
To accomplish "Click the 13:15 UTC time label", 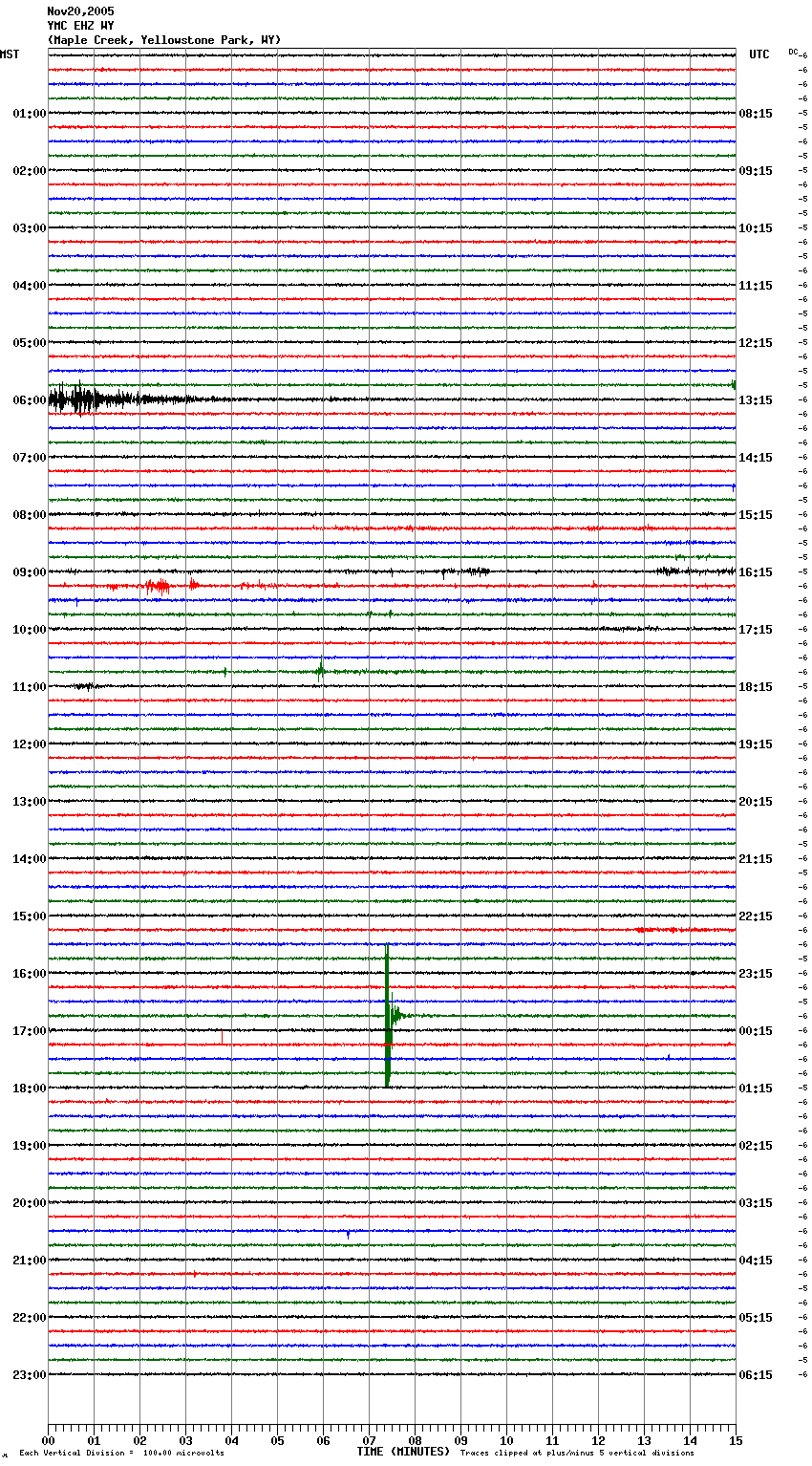I will pos(756,400).
